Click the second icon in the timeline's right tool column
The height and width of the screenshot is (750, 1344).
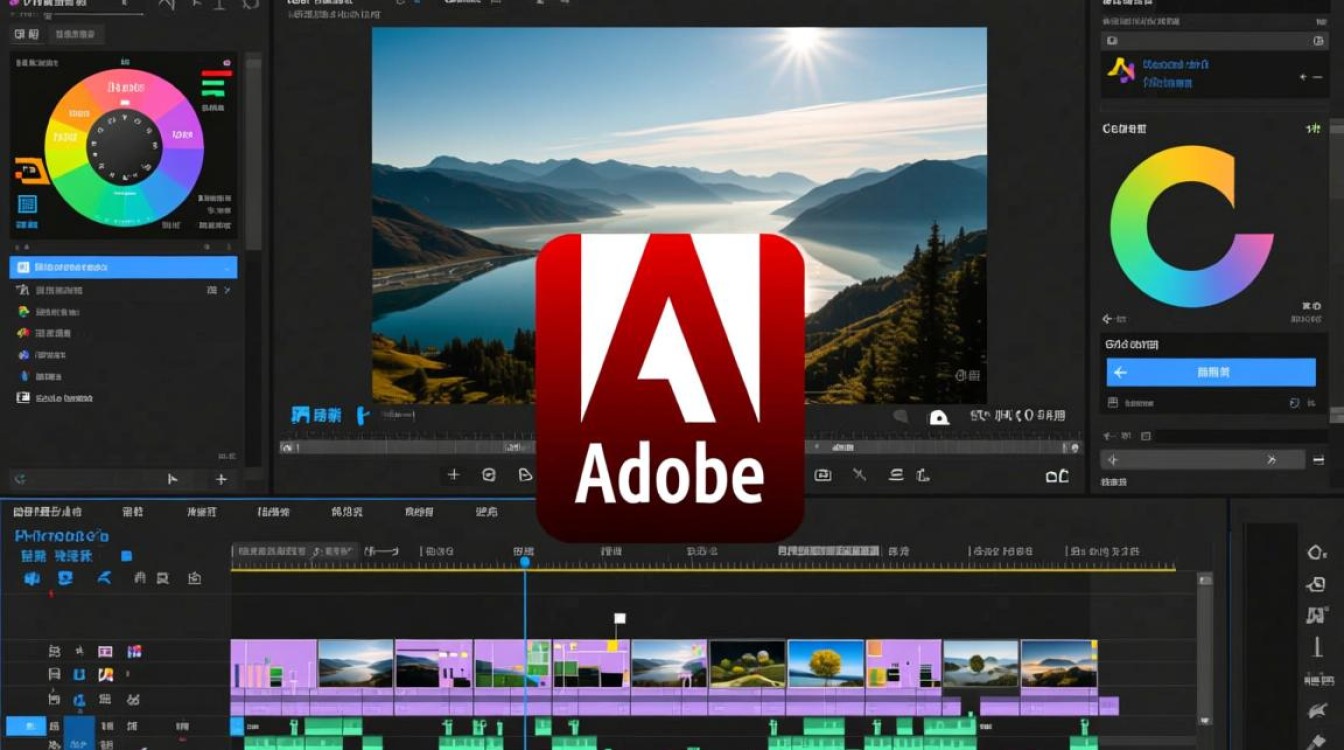click(x=1316, y=585)
